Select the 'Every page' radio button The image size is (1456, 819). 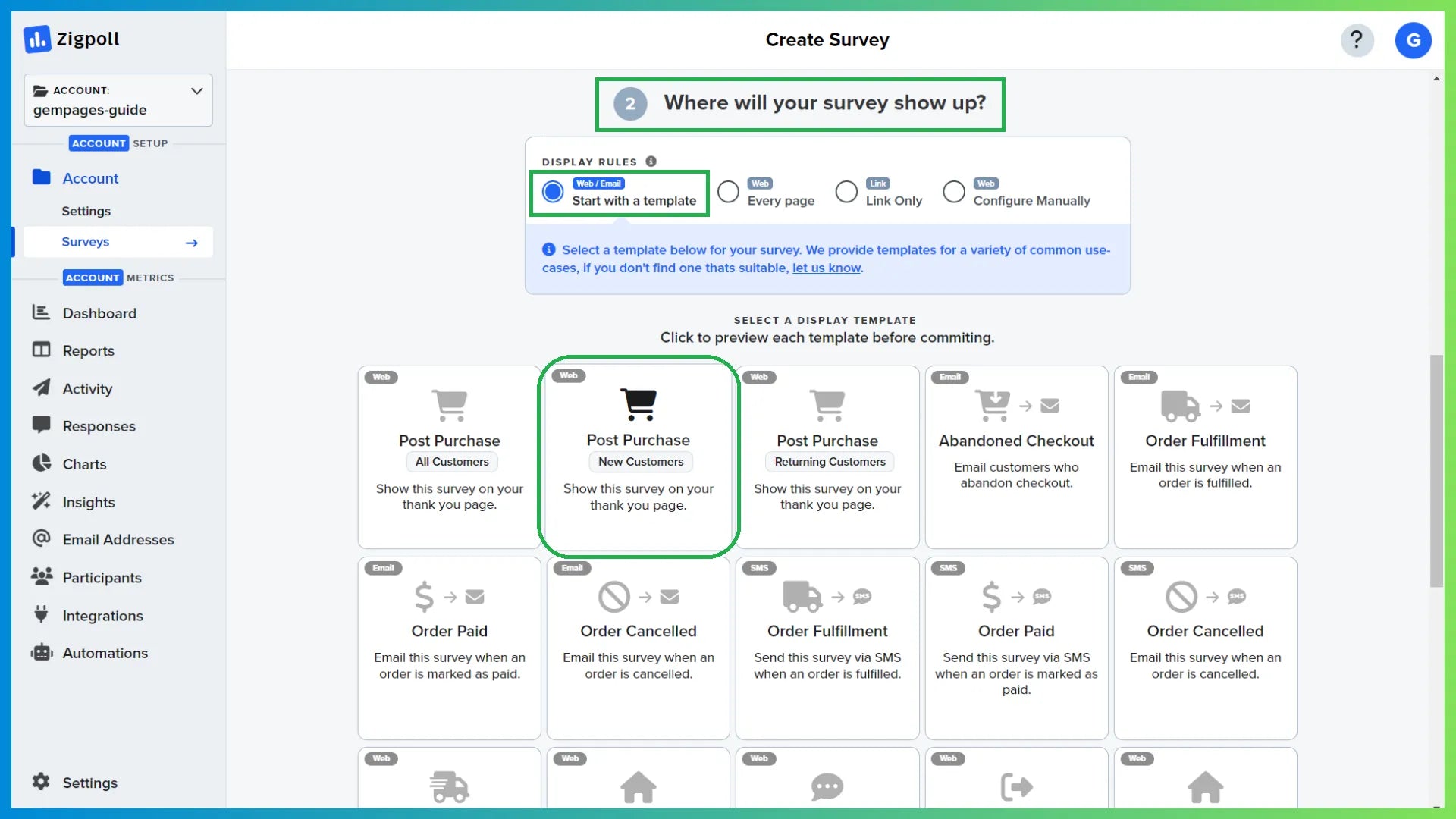click(x=728, y=192)
